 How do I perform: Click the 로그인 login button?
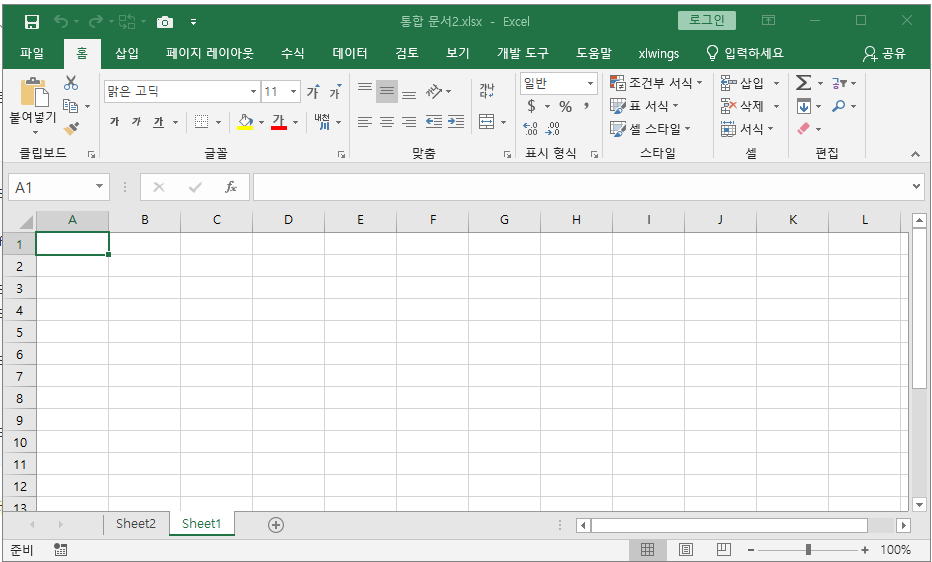(x=707, y=20)
